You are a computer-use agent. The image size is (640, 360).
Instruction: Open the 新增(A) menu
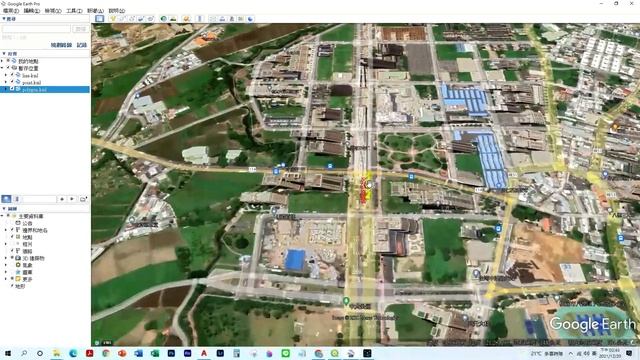point(96,11)
